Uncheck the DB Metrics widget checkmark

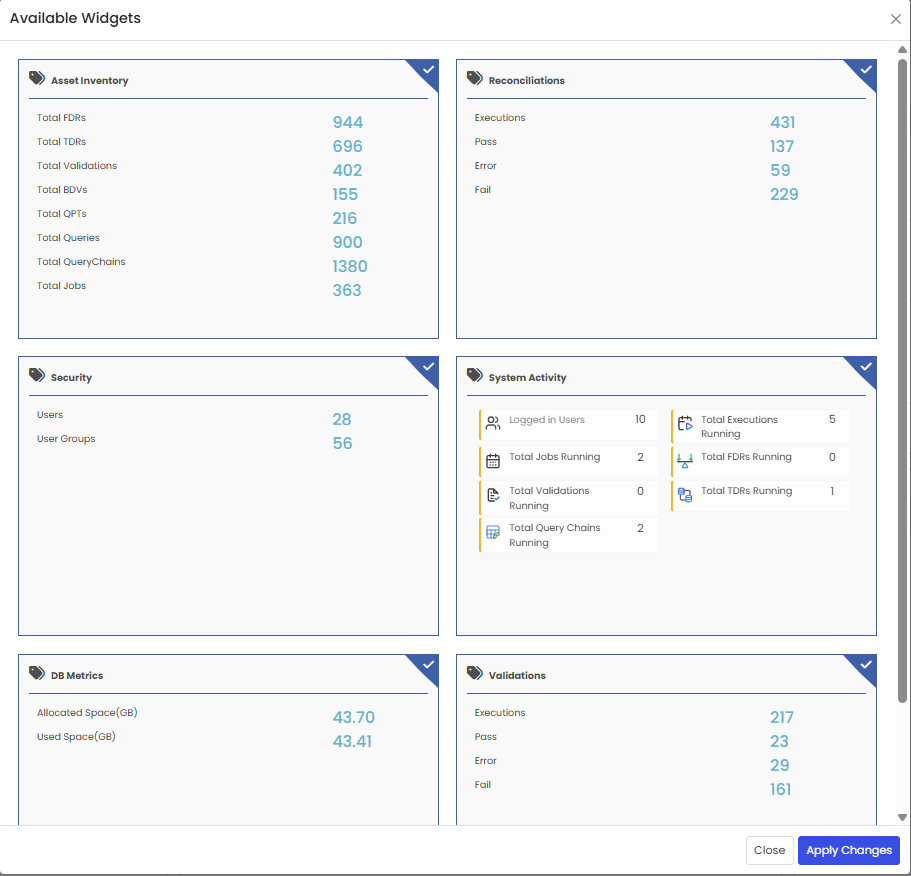[428, 665]
